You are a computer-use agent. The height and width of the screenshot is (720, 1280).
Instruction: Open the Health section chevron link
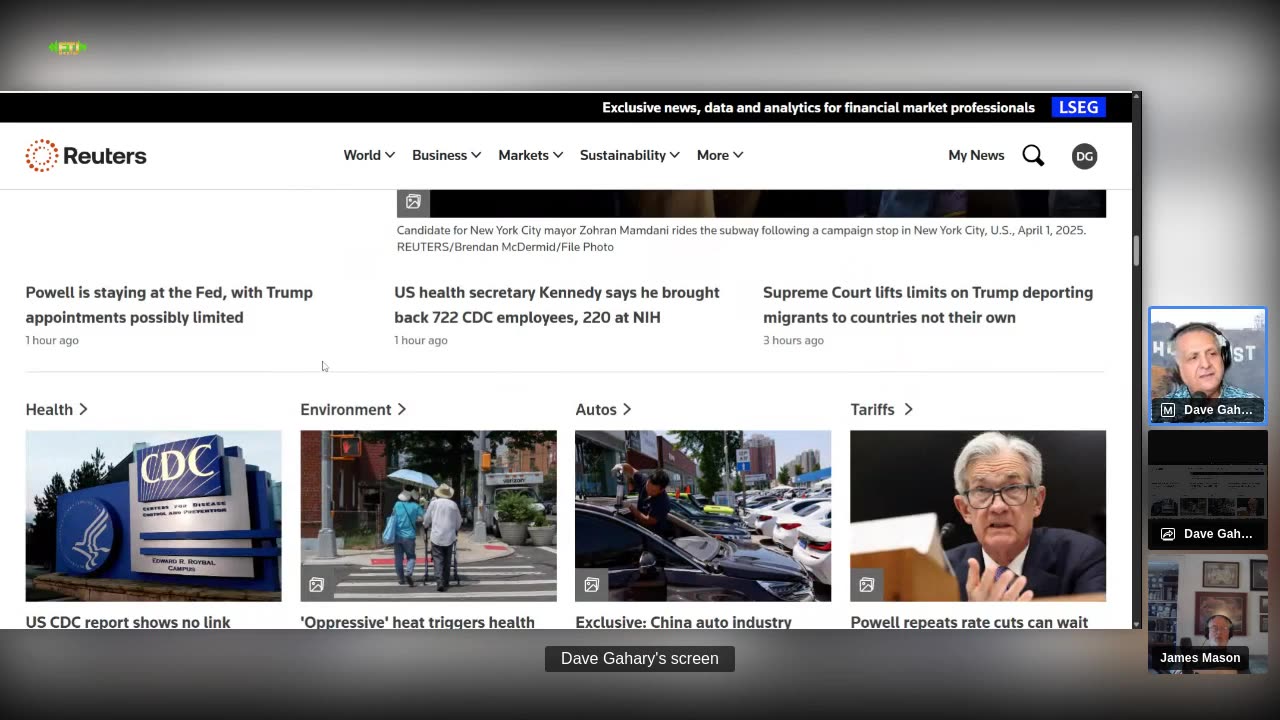coord(57,409)
